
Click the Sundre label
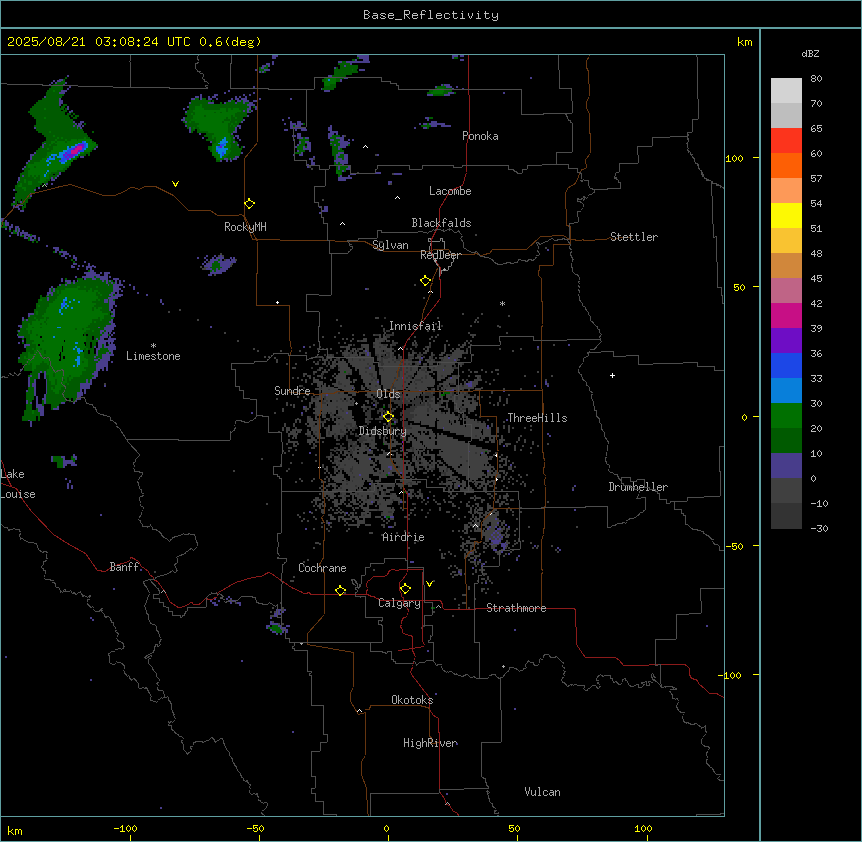[292, 391]
